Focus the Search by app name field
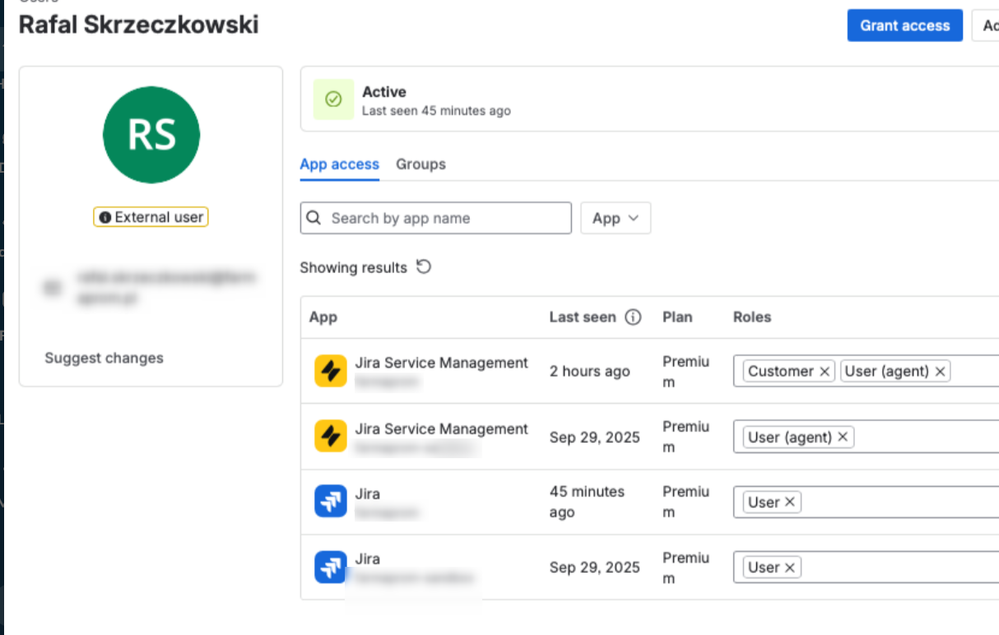 pos(436,218)
